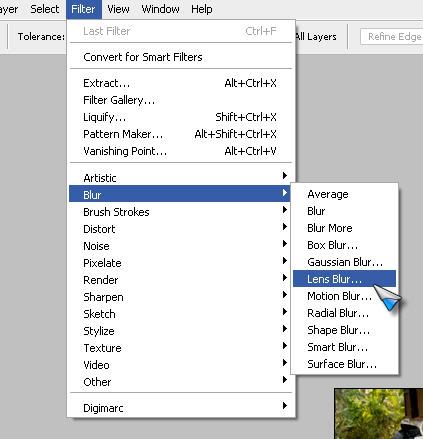Open the View menu
The image size is (423, 439).
click(118, 9)
